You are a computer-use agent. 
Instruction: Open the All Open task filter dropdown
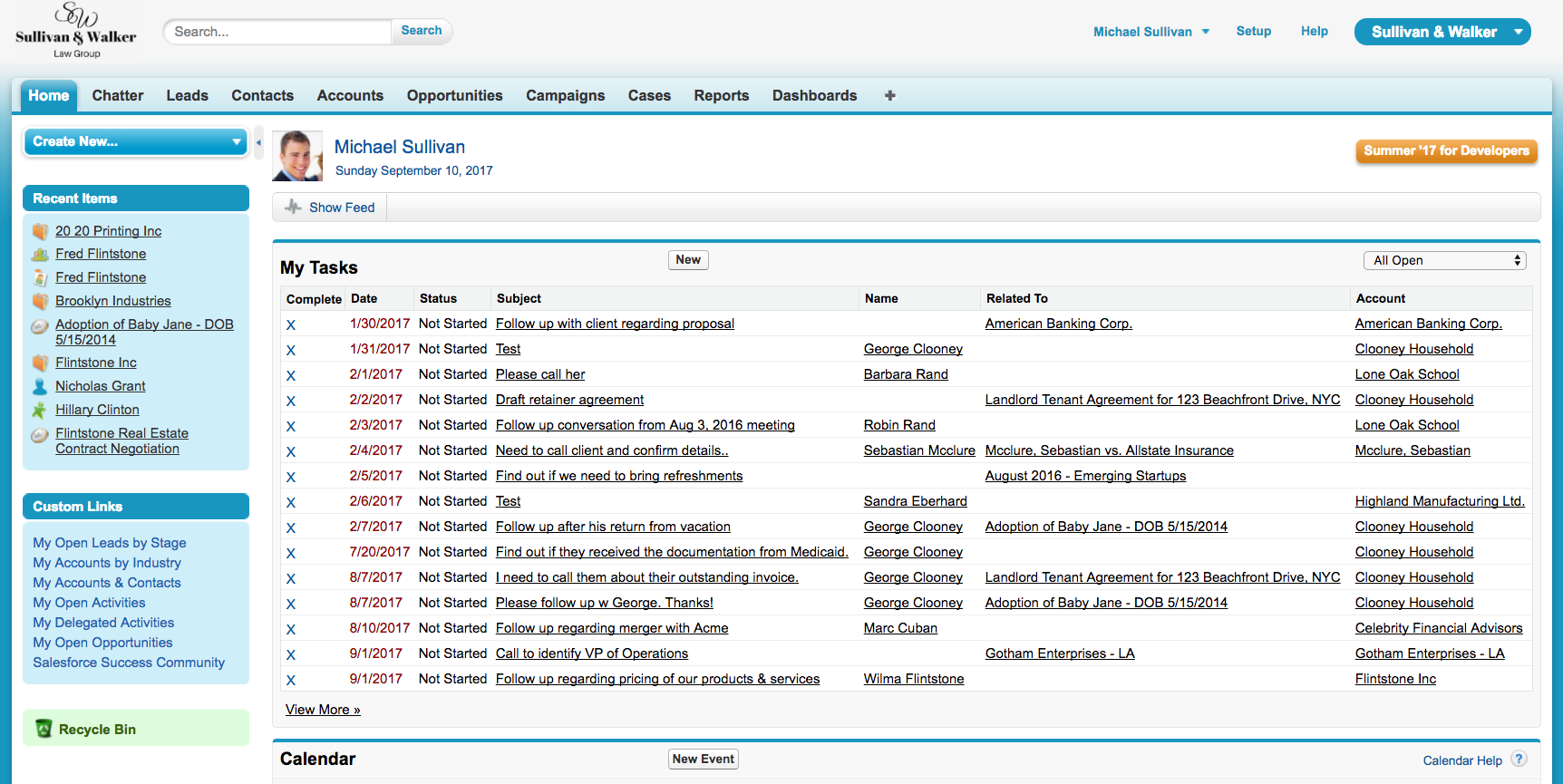(1445, 260)
